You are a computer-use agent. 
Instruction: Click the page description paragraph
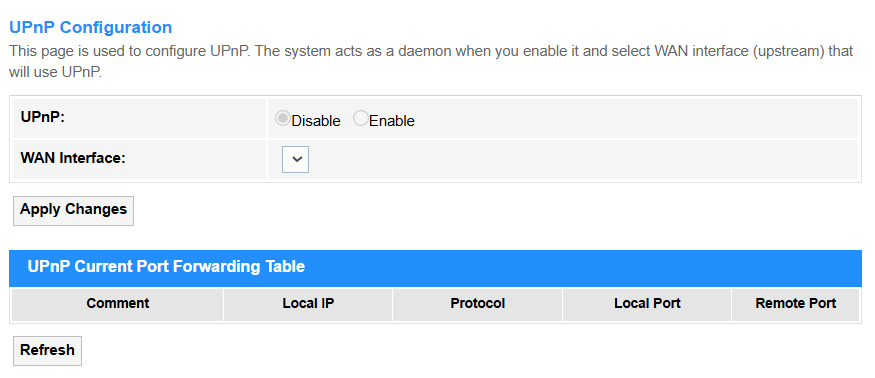click(x=431, y=62)
